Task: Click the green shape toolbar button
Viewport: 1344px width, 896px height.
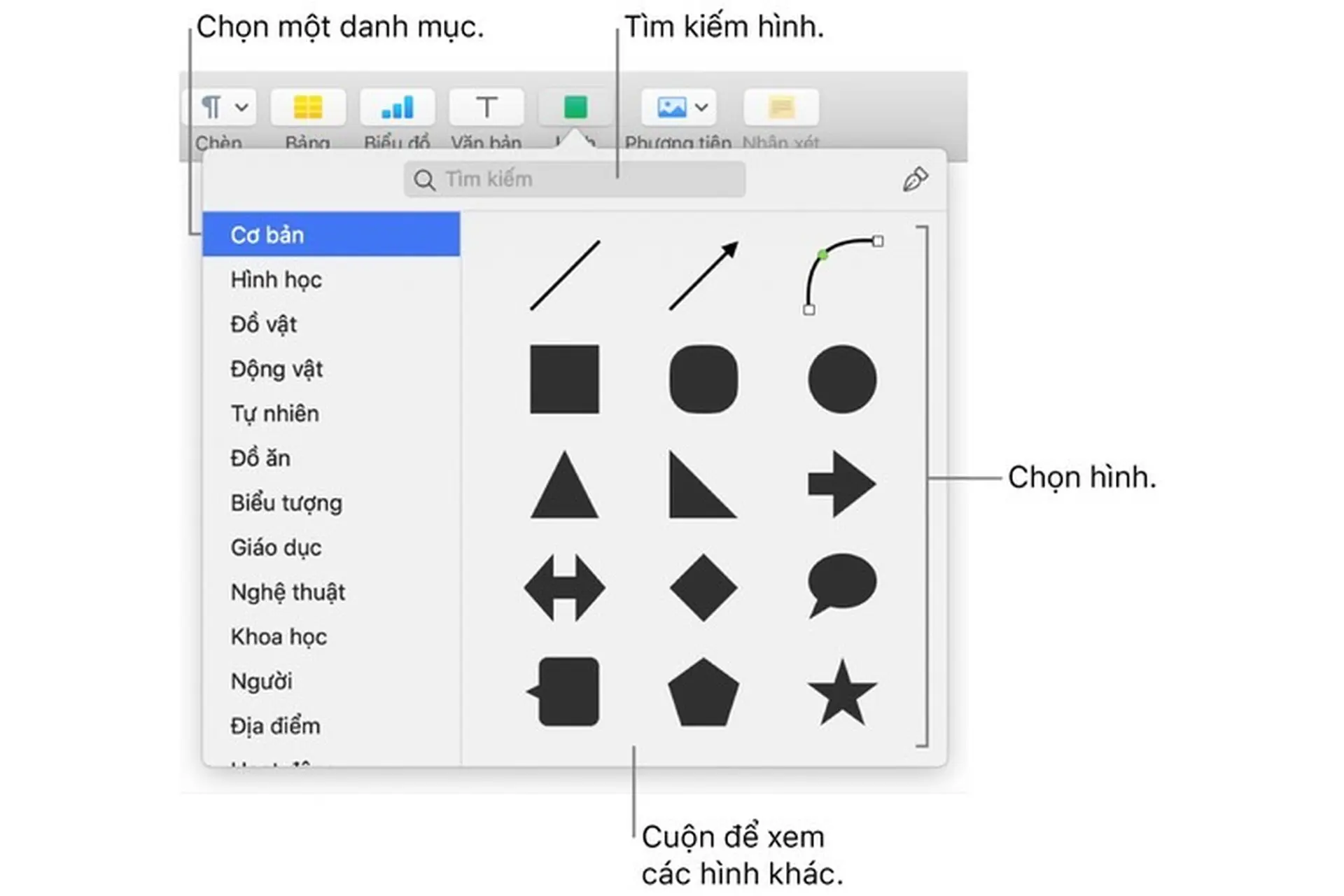Action: [575, 107]
